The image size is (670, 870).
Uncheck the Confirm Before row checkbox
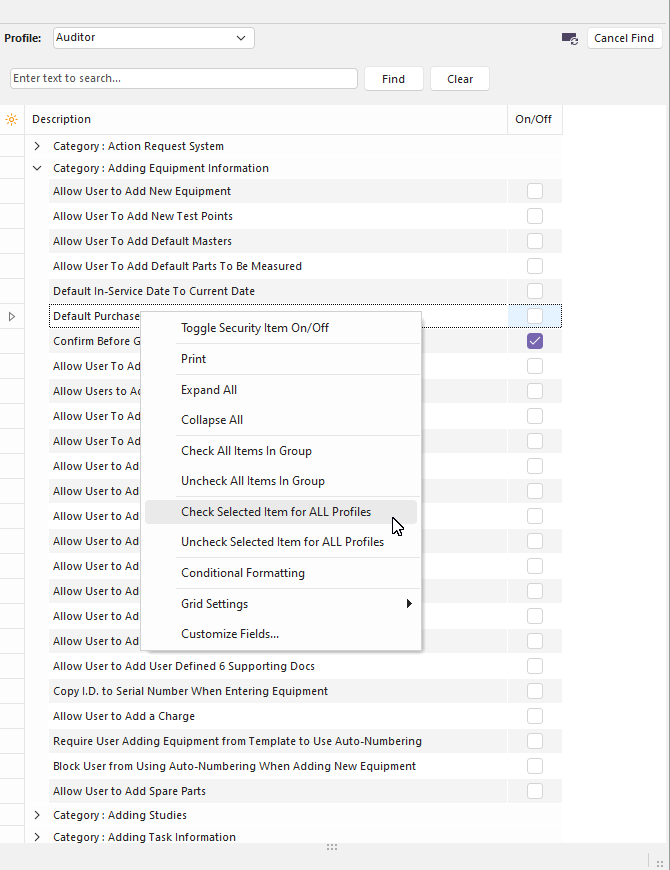(535, 341)
